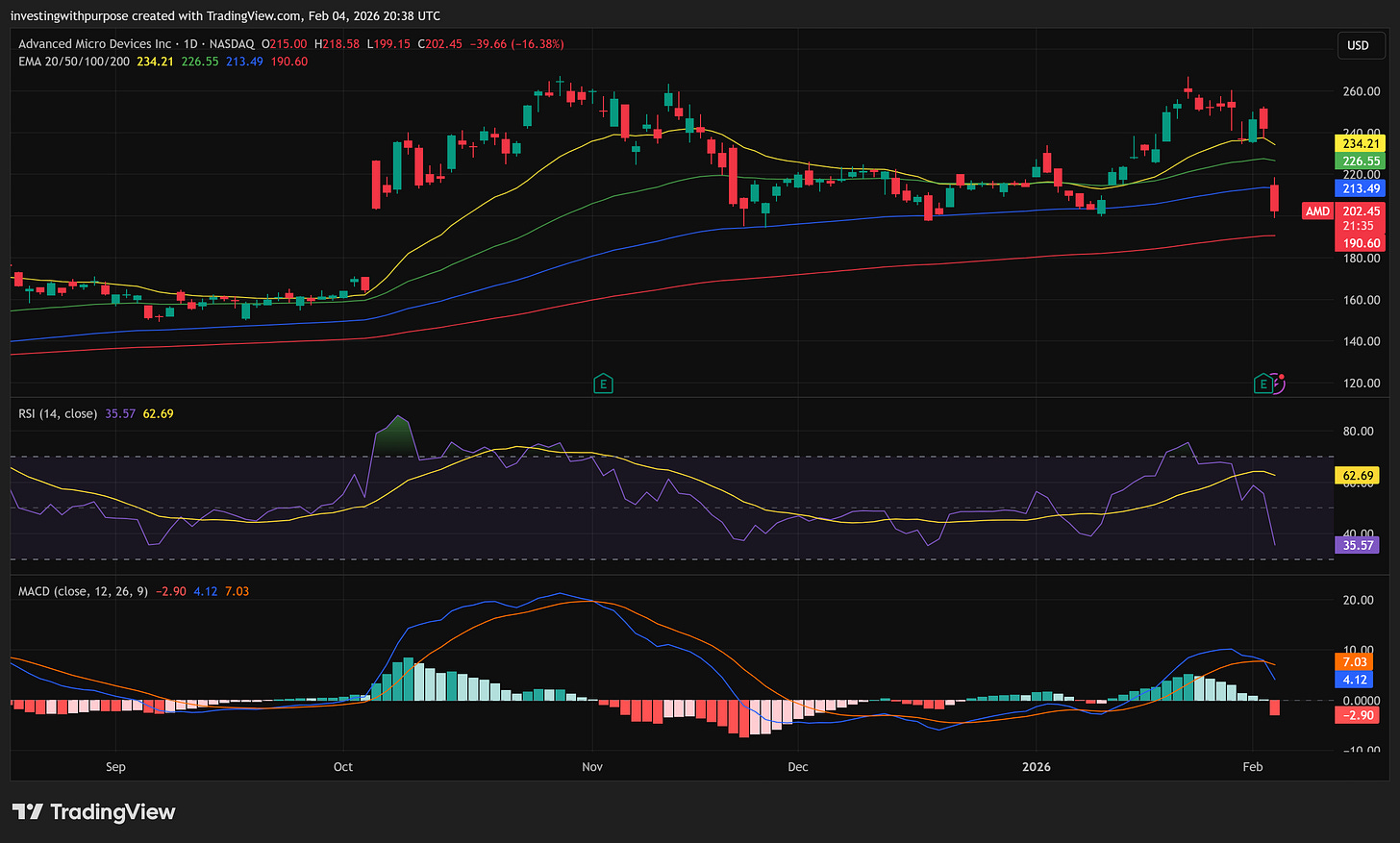Click the 2026 label on time axis
The width and height of the screenshot is (1400, 843).
pos(1037,767)
